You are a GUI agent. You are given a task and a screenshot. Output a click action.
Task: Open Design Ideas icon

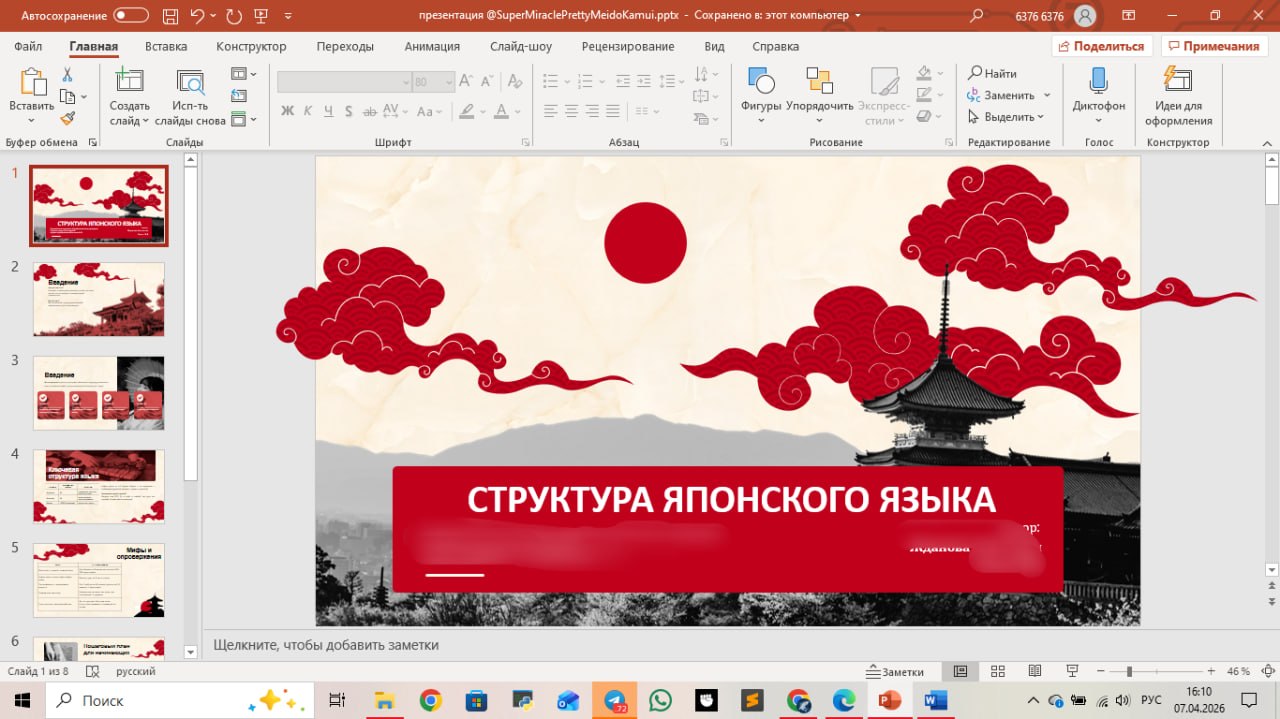point(1178,81)
